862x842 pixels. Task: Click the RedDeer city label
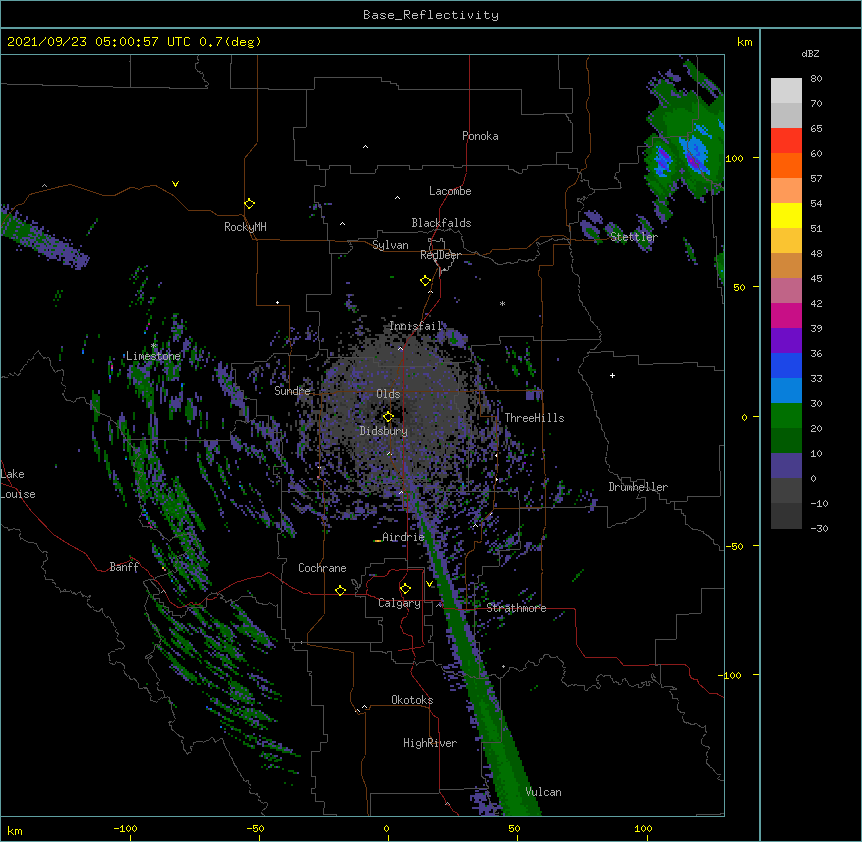click(440, 255)
